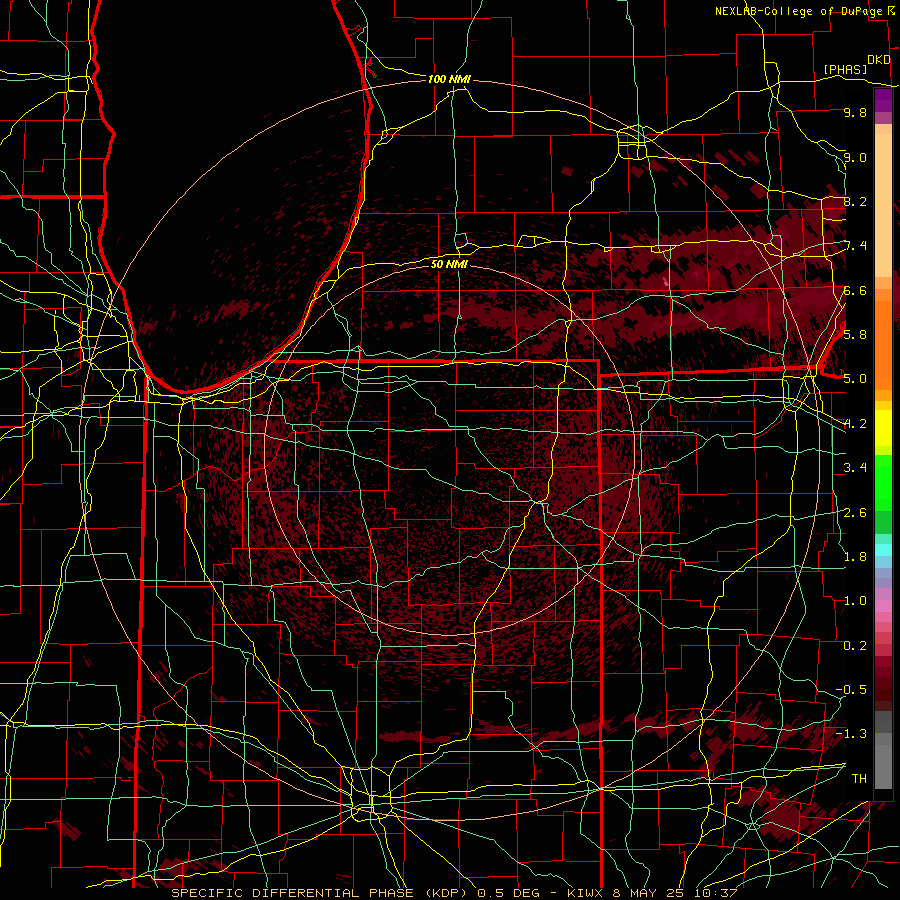900x900 pixels.
Task: Click the 1.8 value on the color scale
Action: click(x=855, y=557)
